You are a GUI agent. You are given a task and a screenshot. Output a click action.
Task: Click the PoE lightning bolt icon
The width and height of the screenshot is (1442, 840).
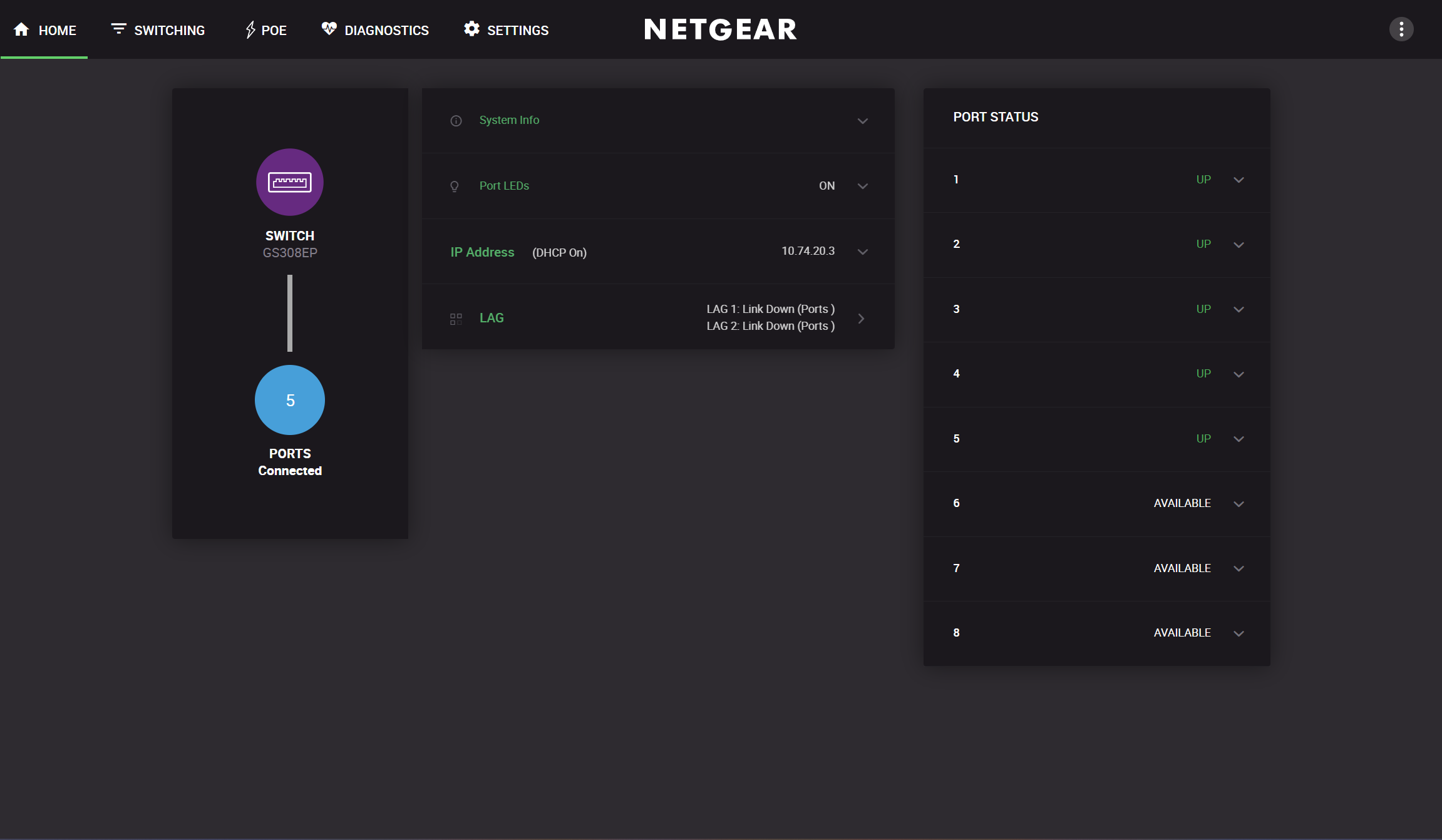point(250,29)
